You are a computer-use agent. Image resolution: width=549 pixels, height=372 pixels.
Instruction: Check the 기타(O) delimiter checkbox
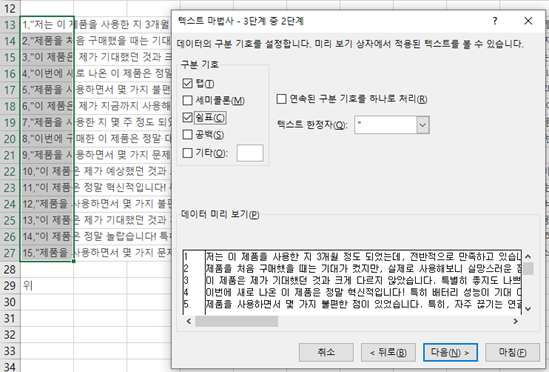point(188,153)
